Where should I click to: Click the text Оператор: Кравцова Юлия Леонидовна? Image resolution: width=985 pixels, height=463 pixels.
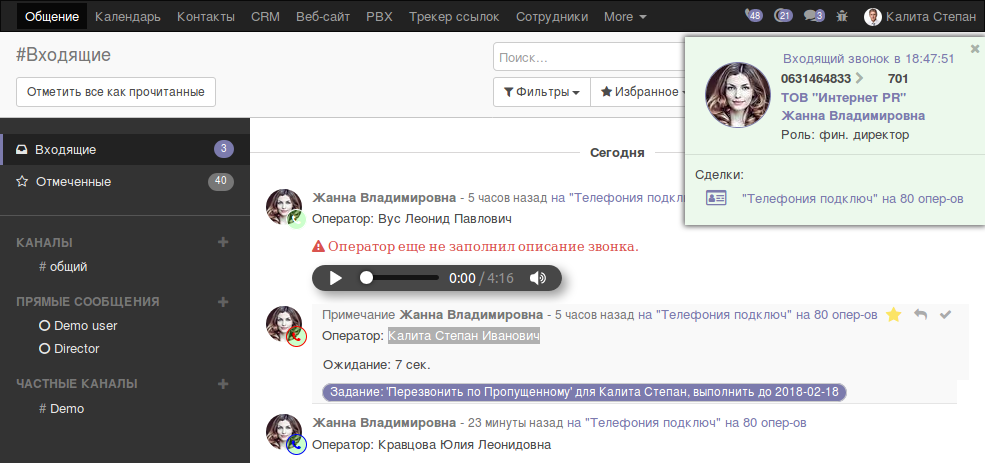[x=432, y=445]
